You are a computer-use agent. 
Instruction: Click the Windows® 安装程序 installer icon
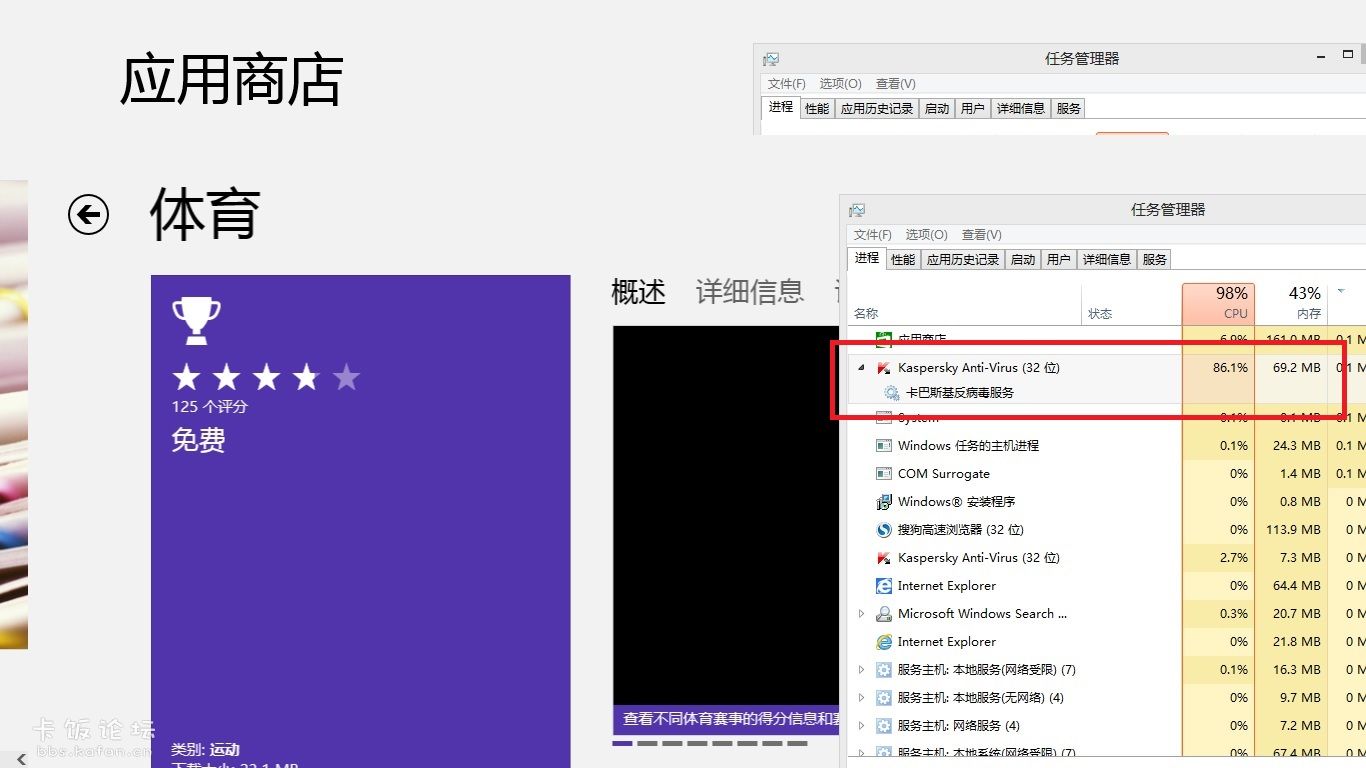[883, 502]
